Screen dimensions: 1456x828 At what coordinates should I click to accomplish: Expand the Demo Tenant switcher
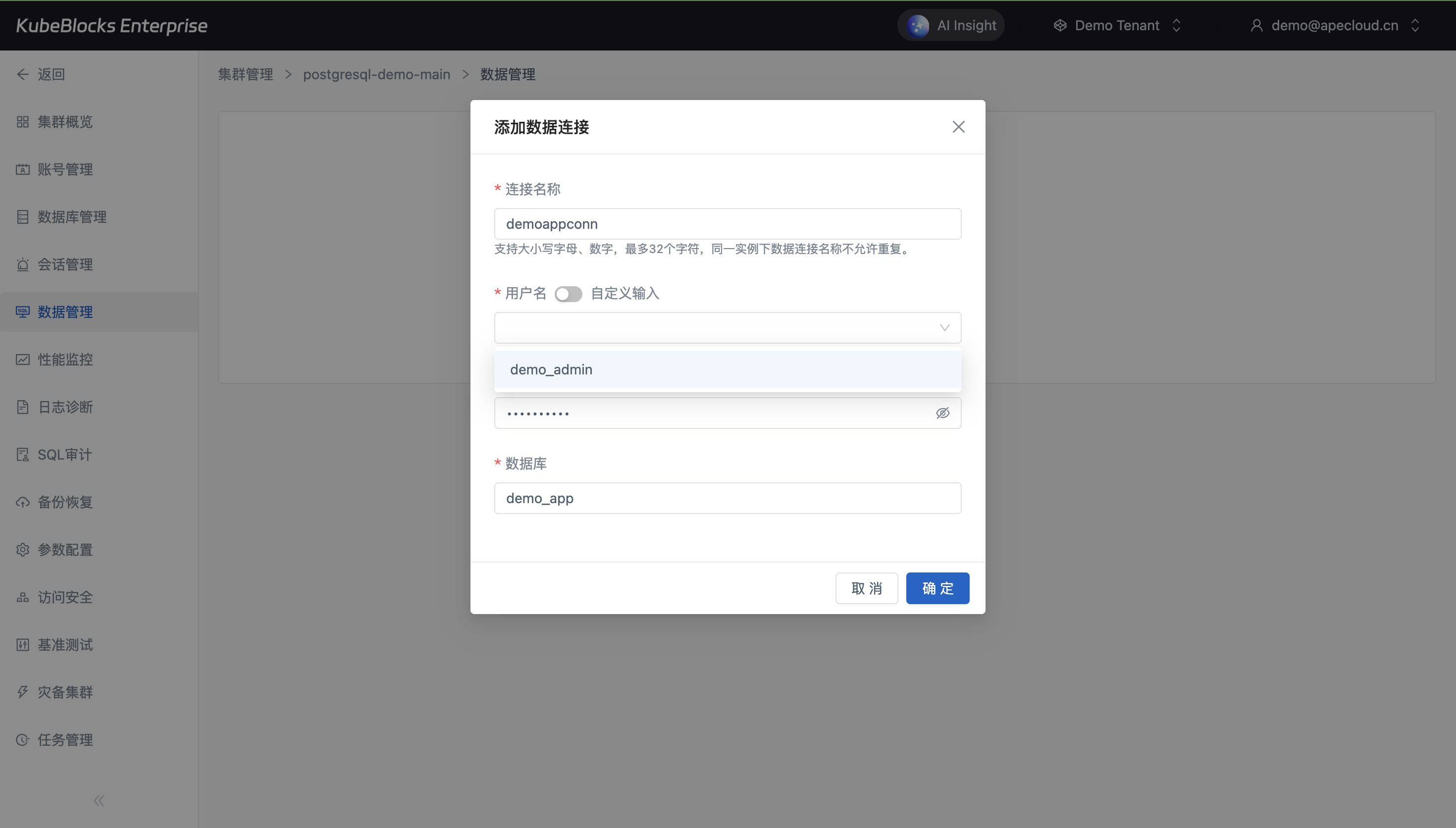click(x=1117, y=26)
